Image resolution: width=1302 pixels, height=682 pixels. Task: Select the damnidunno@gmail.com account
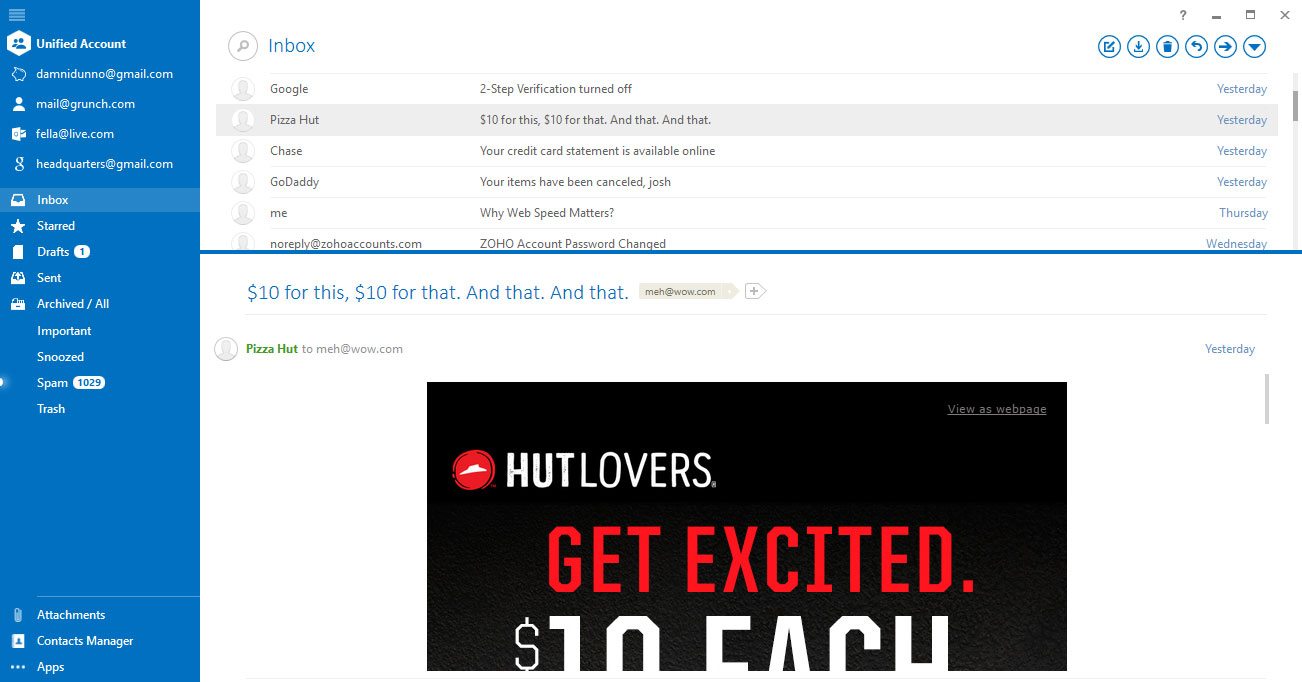[x=104, y=74]
